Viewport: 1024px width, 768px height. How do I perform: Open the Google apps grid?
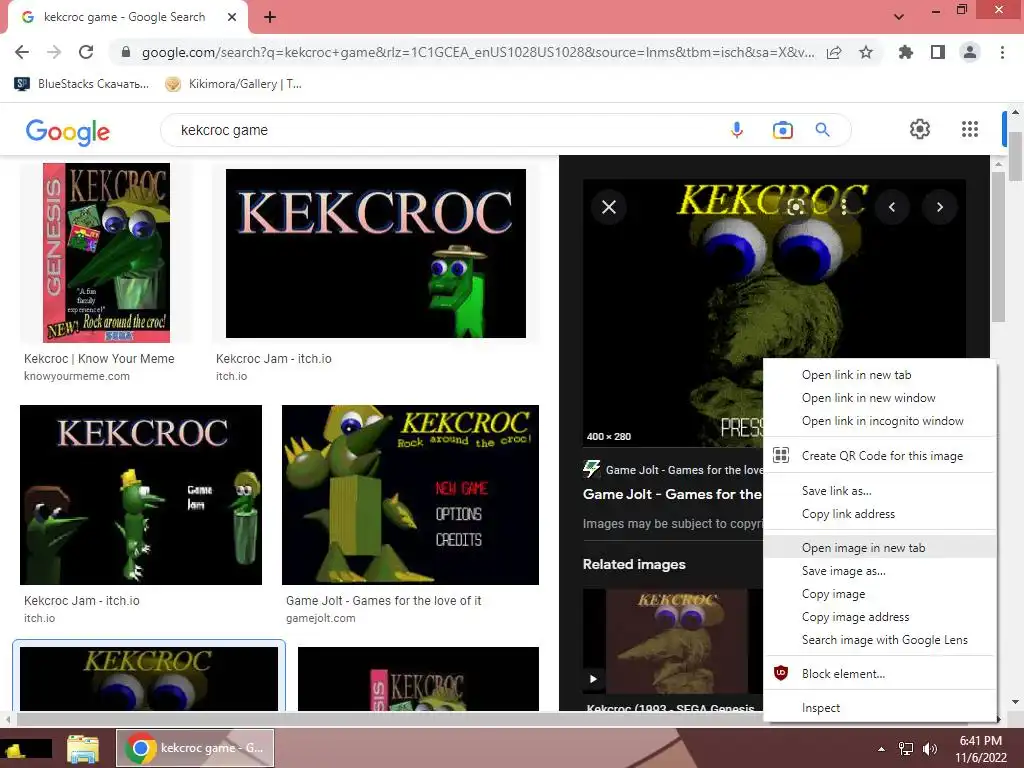coord(970,129)
